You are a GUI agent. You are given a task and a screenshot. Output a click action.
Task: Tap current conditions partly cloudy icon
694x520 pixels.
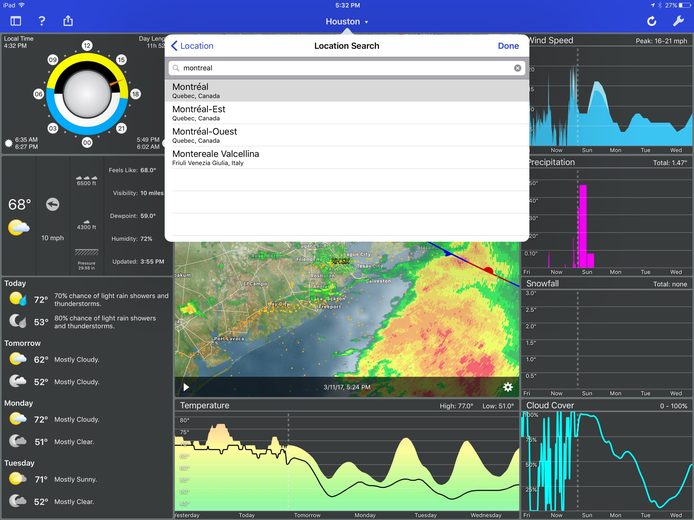coord(19,227)
